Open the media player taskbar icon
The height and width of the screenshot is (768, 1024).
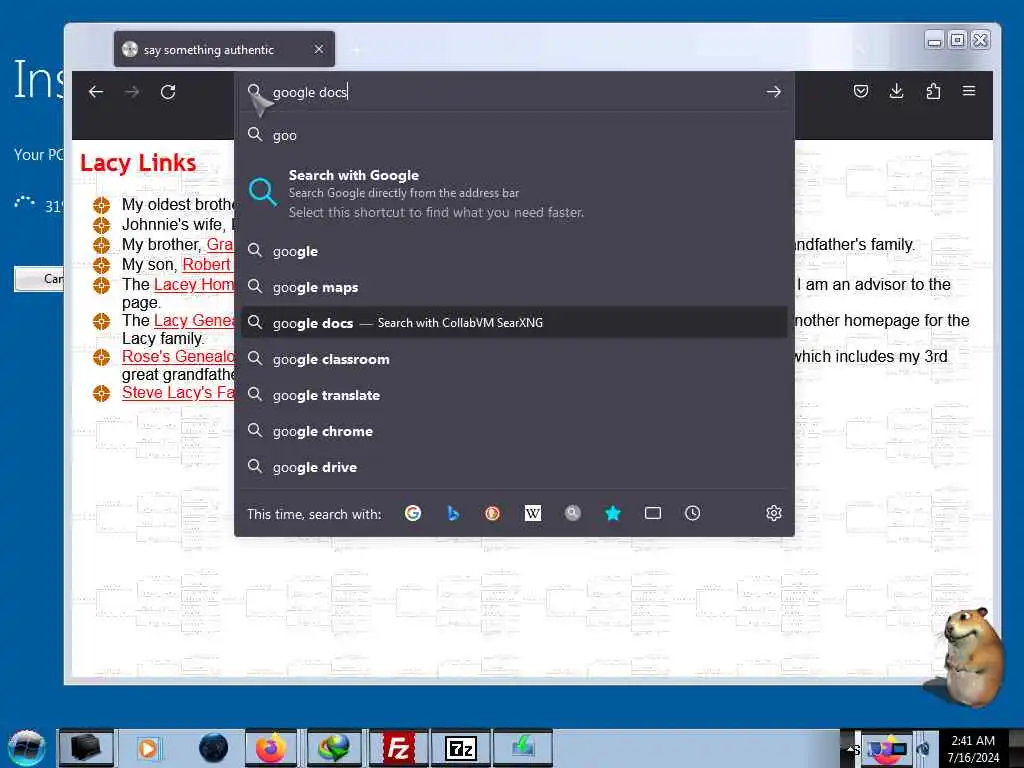(149, 748)
